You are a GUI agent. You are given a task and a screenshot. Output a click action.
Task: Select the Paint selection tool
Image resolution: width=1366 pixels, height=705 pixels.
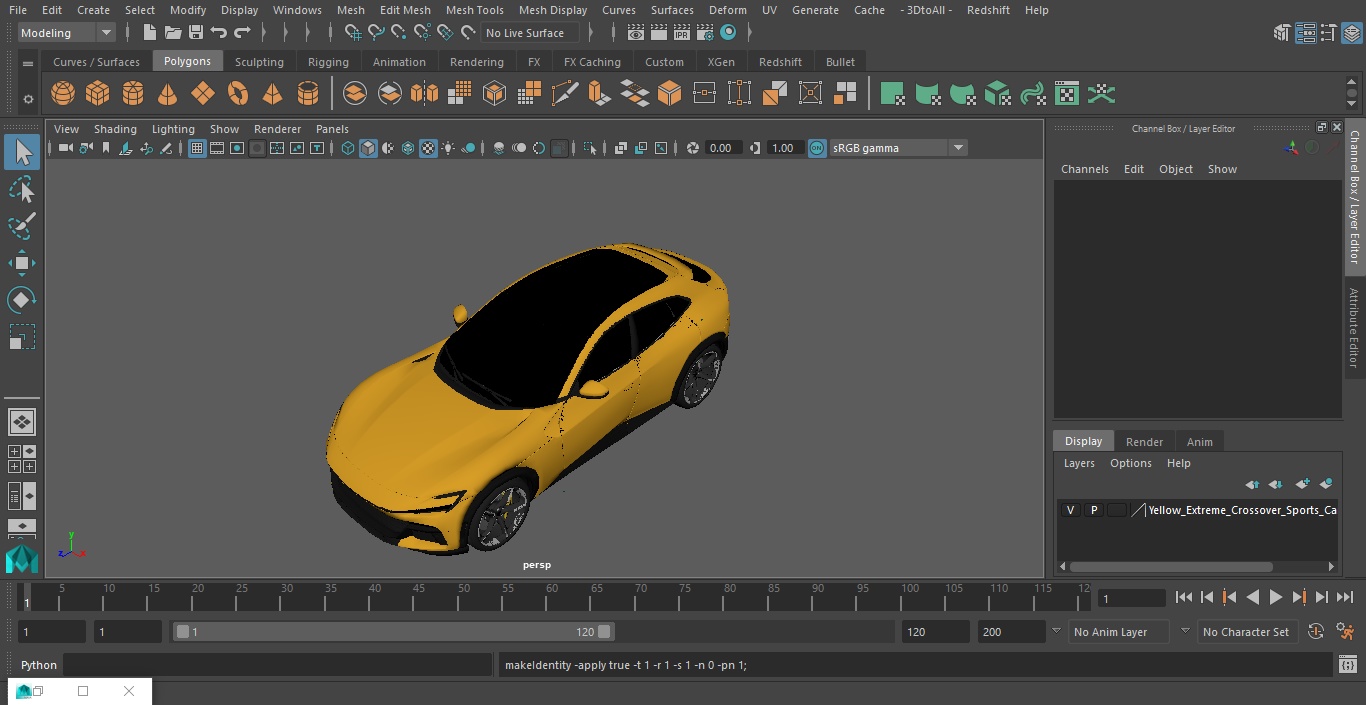pyautogui.click(x=21, y=226)
